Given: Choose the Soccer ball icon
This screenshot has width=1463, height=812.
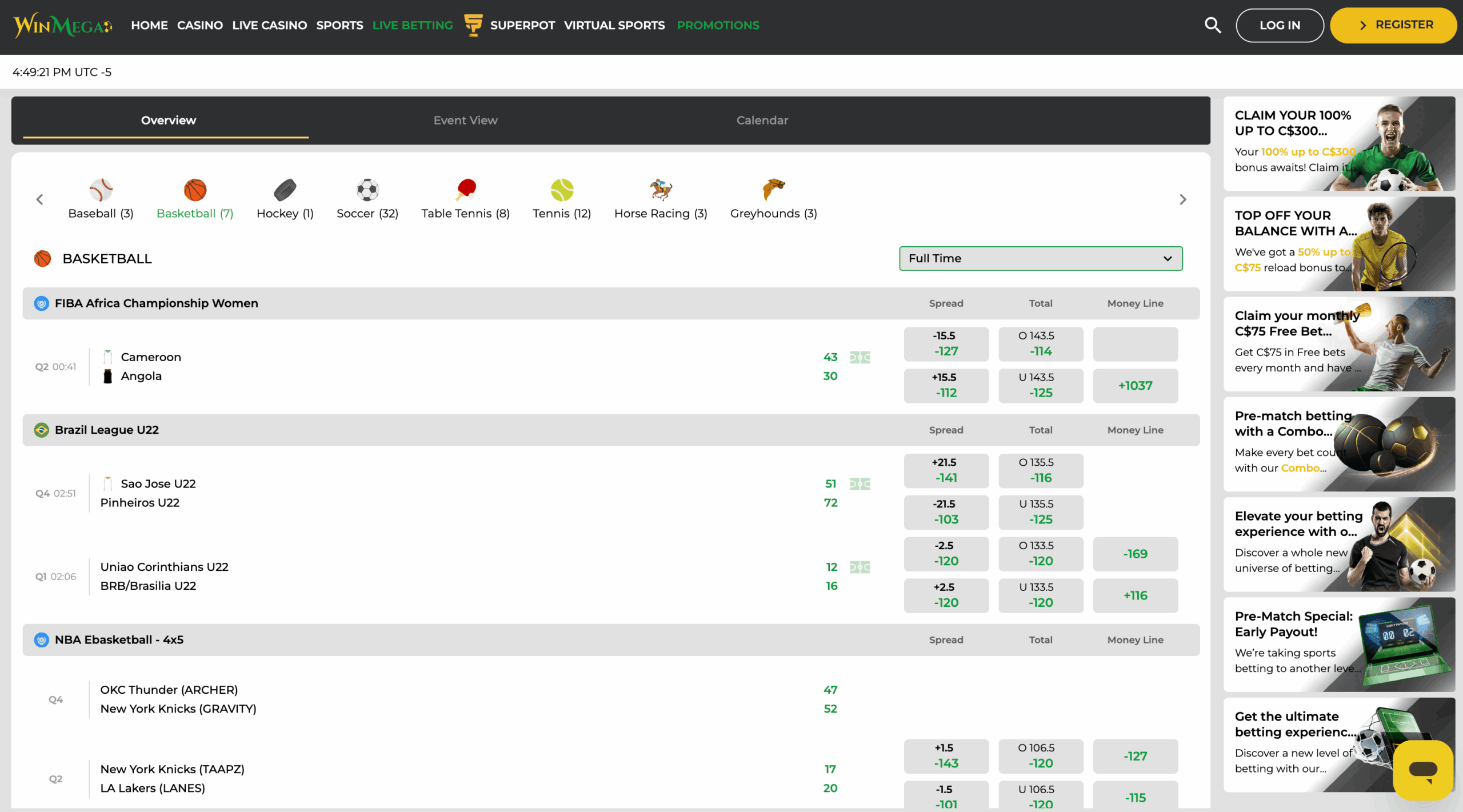Looking at the screenshot, I should click(367, 190).
